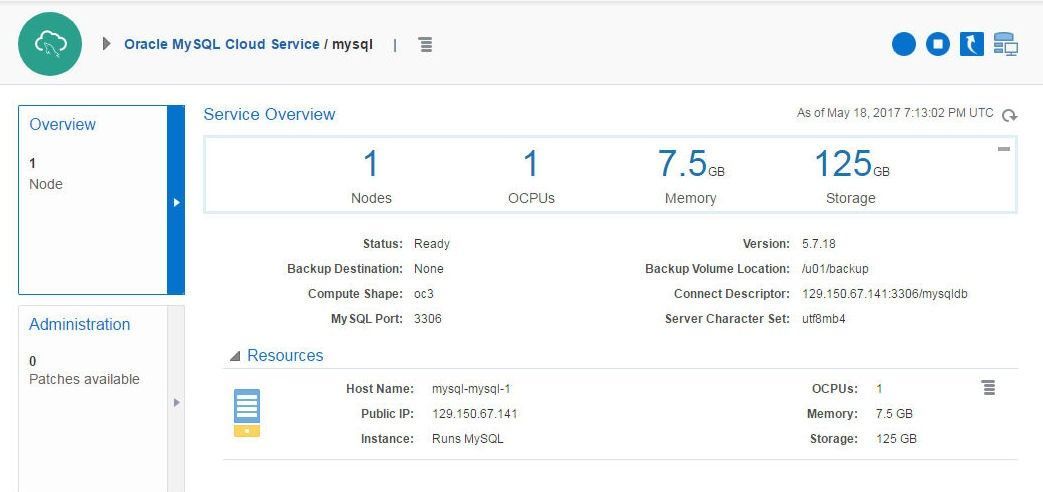Screen dimensions: 1043x492
Task: Click the Resources heading
Action: coord(285,355)
